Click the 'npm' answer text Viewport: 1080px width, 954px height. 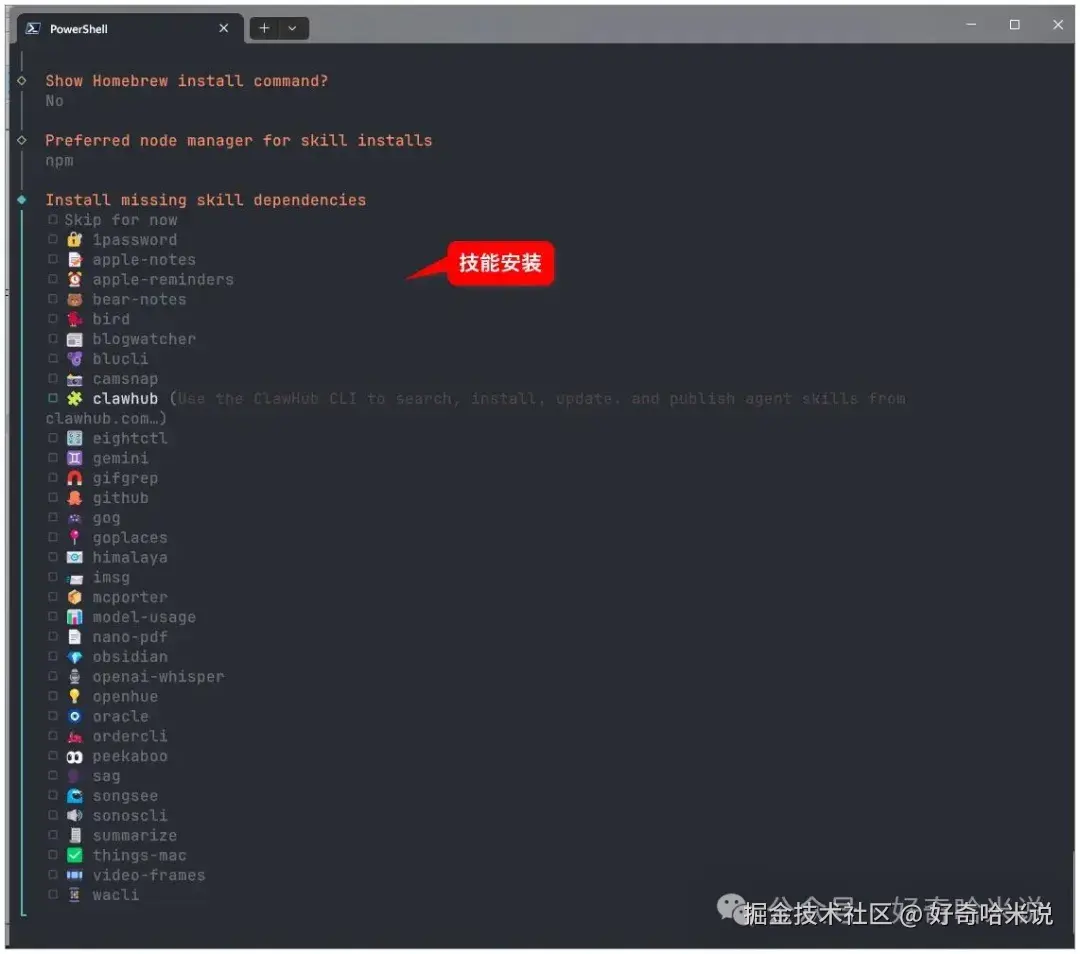(59, 161)
